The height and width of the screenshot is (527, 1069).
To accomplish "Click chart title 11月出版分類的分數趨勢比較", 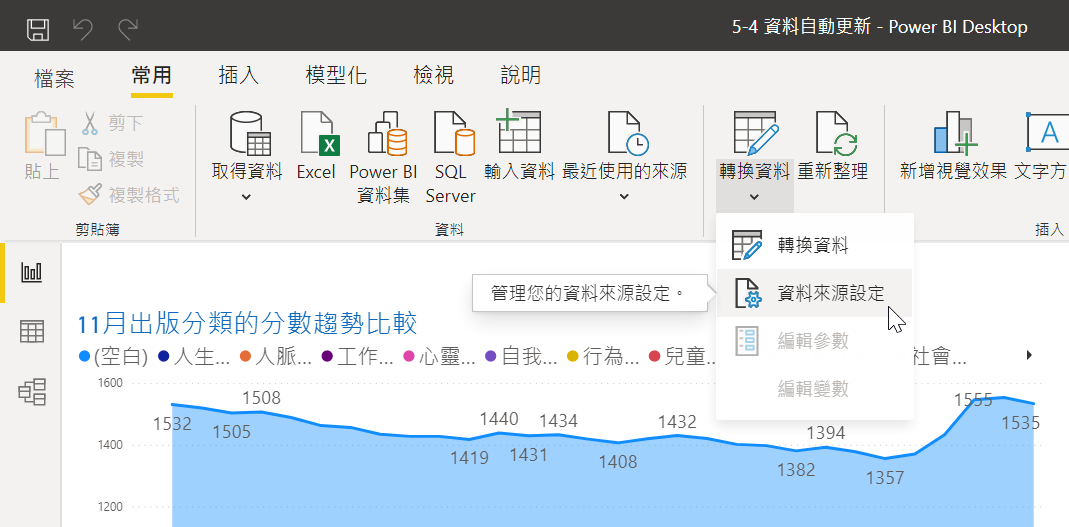I will point(247,324).
